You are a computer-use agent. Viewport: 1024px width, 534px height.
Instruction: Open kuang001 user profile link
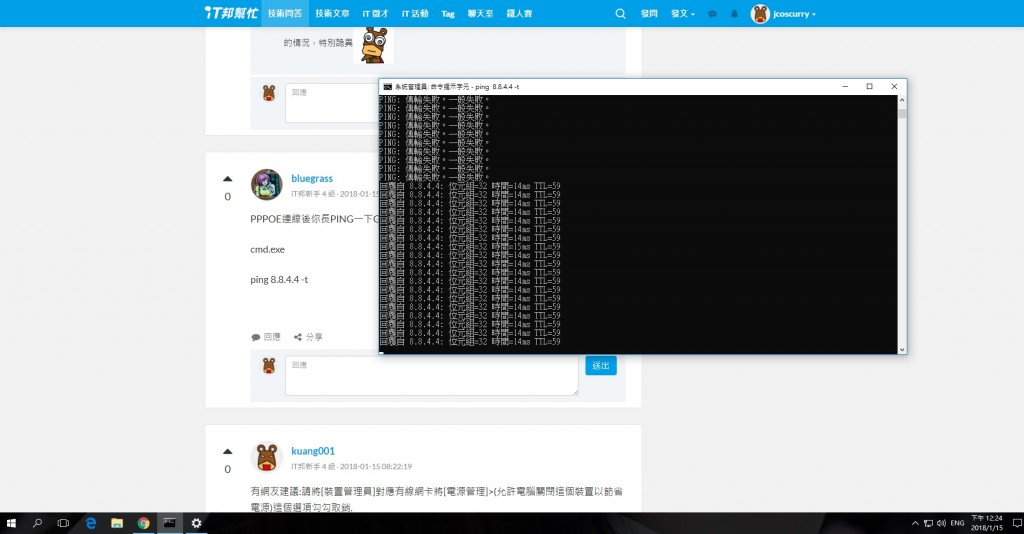tap(313, 450)
